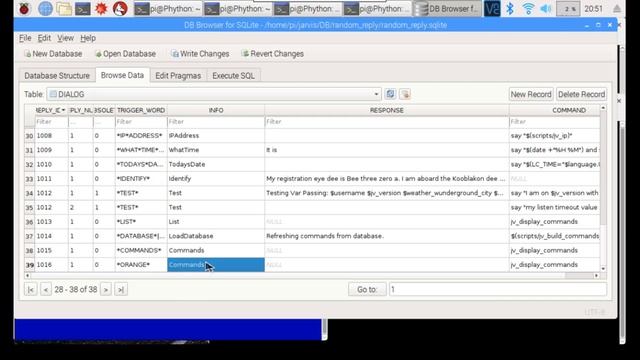This screenshot has height=360, width=640.
Task: Click the INFO filter field
Action: [x=216, y=122]
